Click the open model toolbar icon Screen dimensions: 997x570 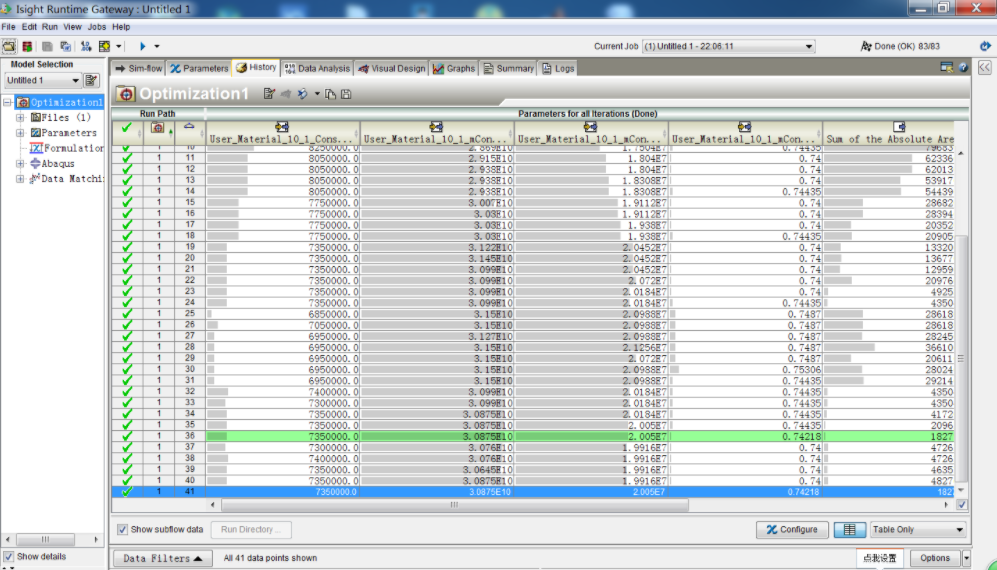pyautogui.click(x=9, y=46)
